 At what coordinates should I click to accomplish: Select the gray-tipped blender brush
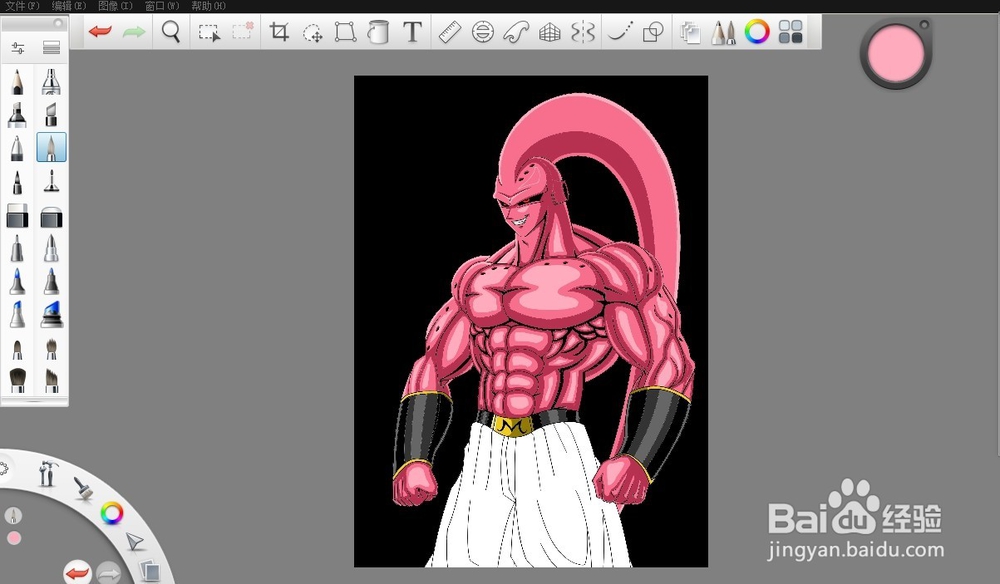click(51, 281)
